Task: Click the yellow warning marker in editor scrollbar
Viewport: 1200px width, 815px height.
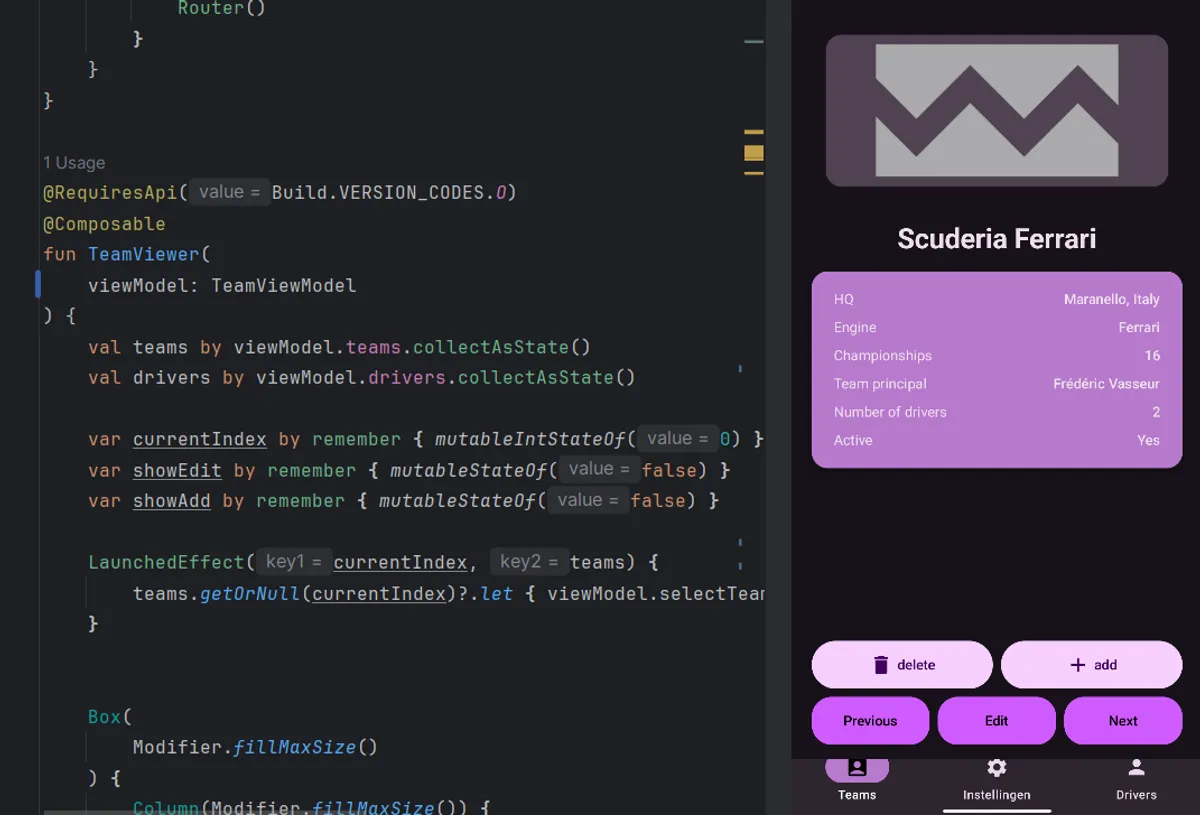Action: point(754,153)
